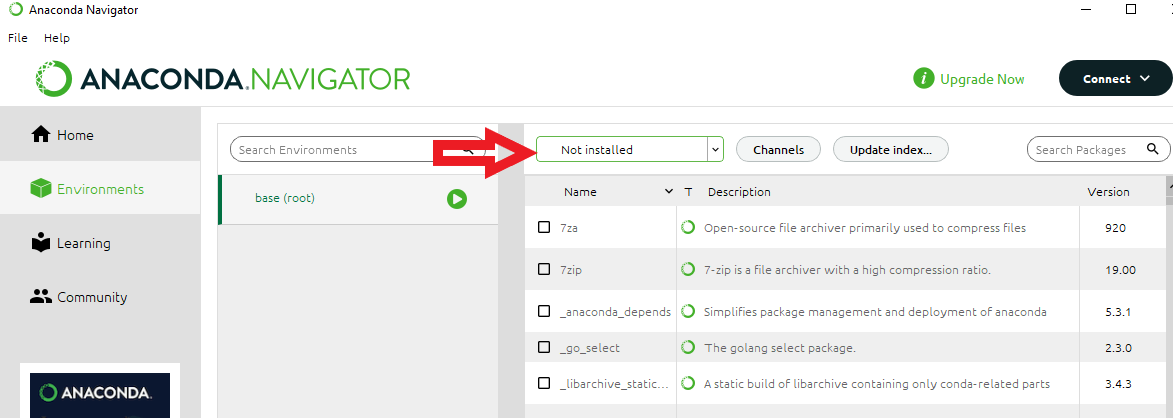Sort packages by Name column

(x=581, y=192)
